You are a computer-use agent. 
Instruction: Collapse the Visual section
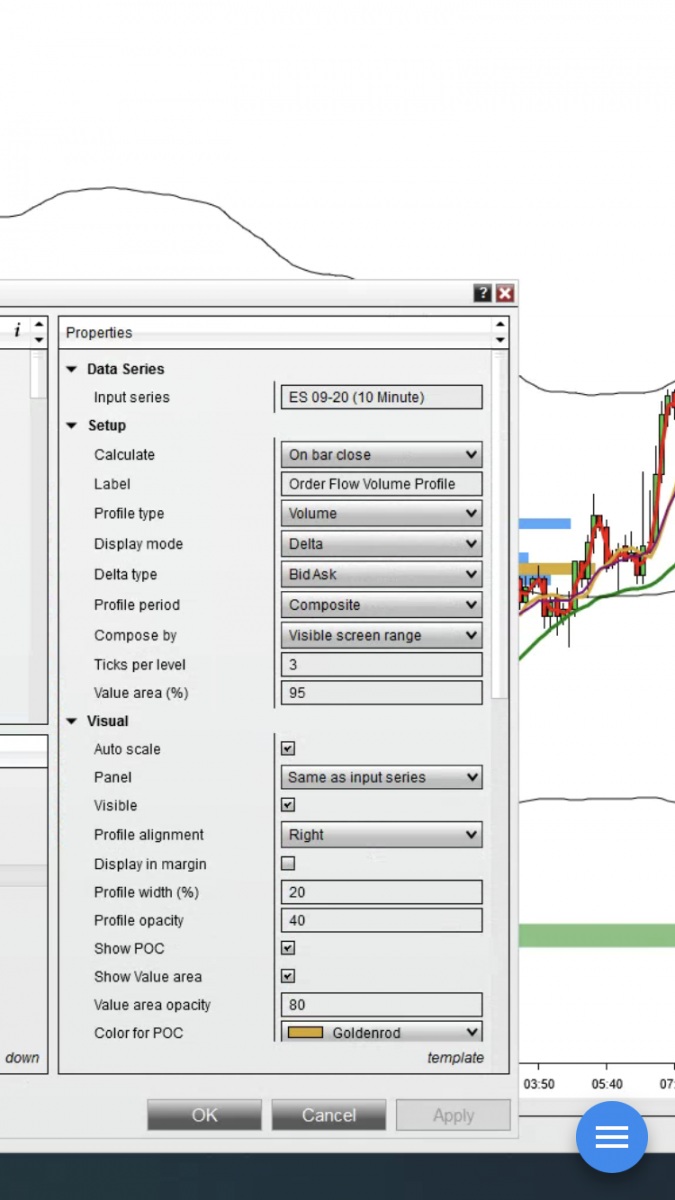[71, 721]
